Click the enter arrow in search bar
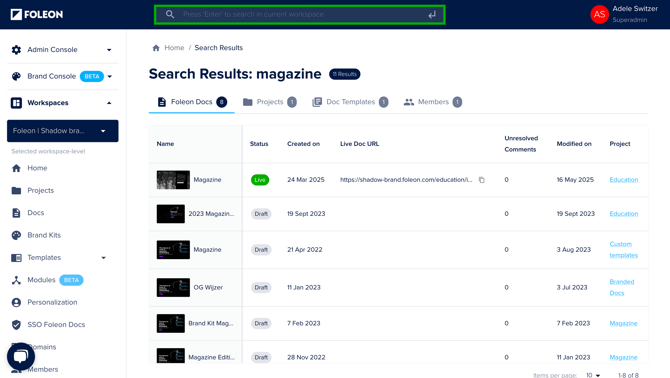 coord(432,15)
